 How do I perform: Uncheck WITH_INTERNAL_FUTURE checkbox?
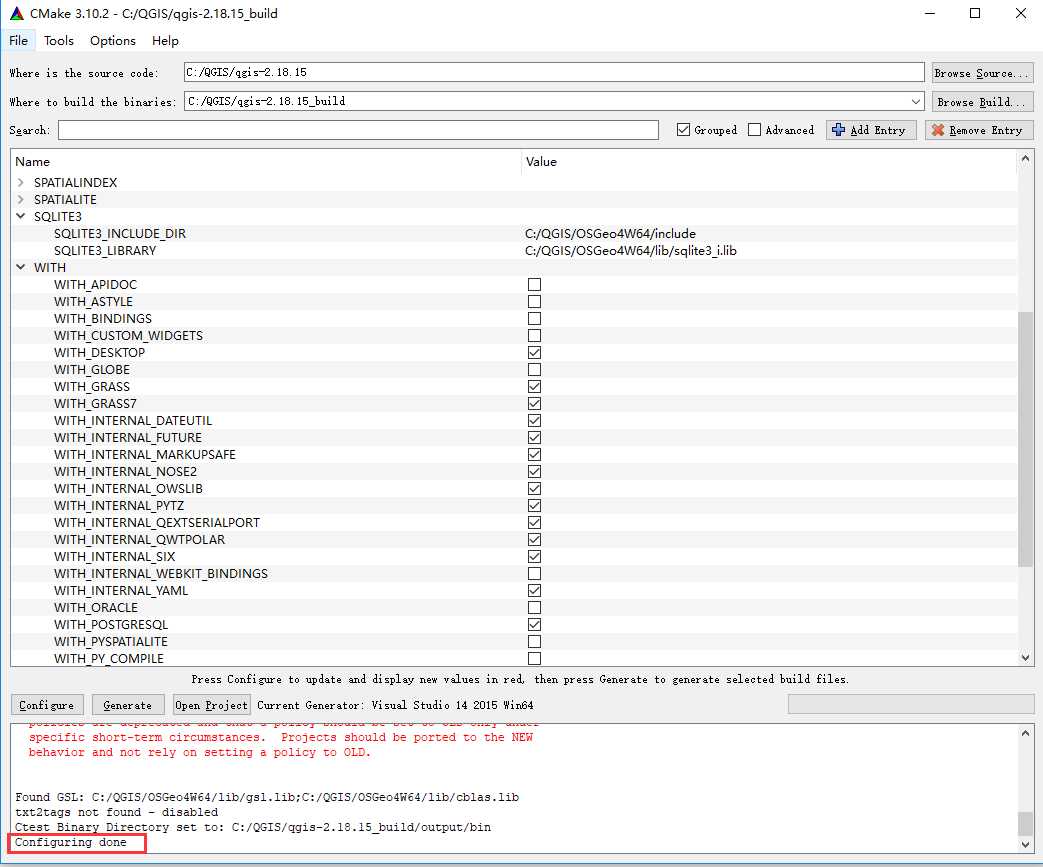point(534,437)
